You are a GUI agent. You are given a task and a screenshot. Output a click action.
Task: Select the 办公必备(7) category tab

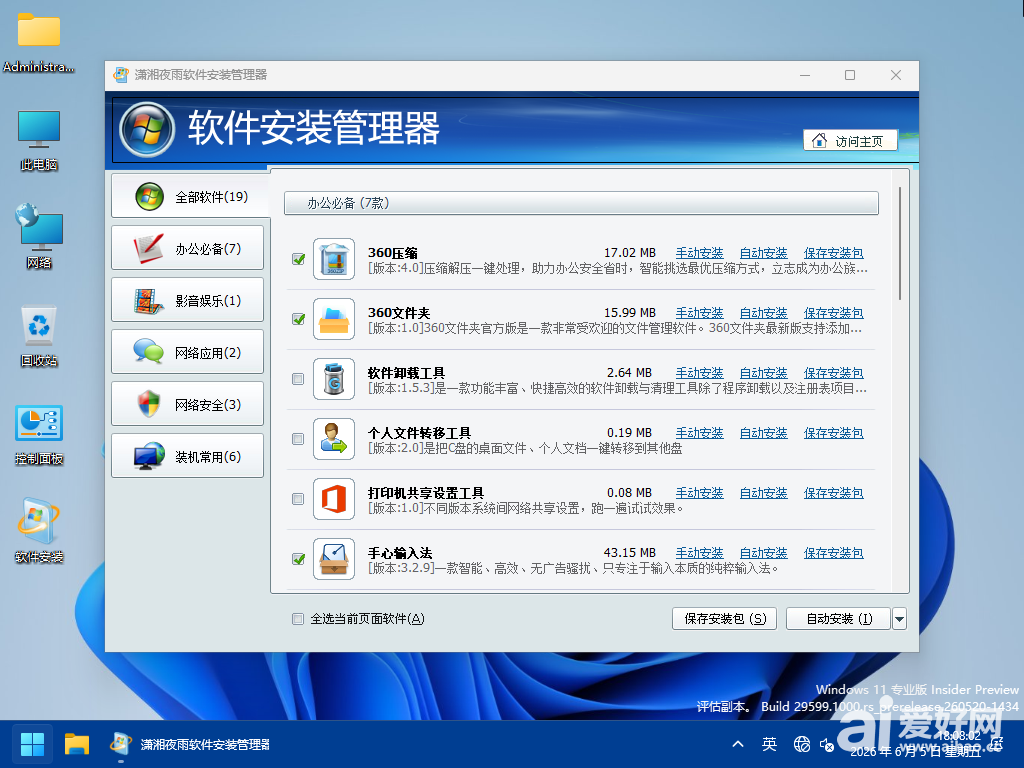click(187, 248)
